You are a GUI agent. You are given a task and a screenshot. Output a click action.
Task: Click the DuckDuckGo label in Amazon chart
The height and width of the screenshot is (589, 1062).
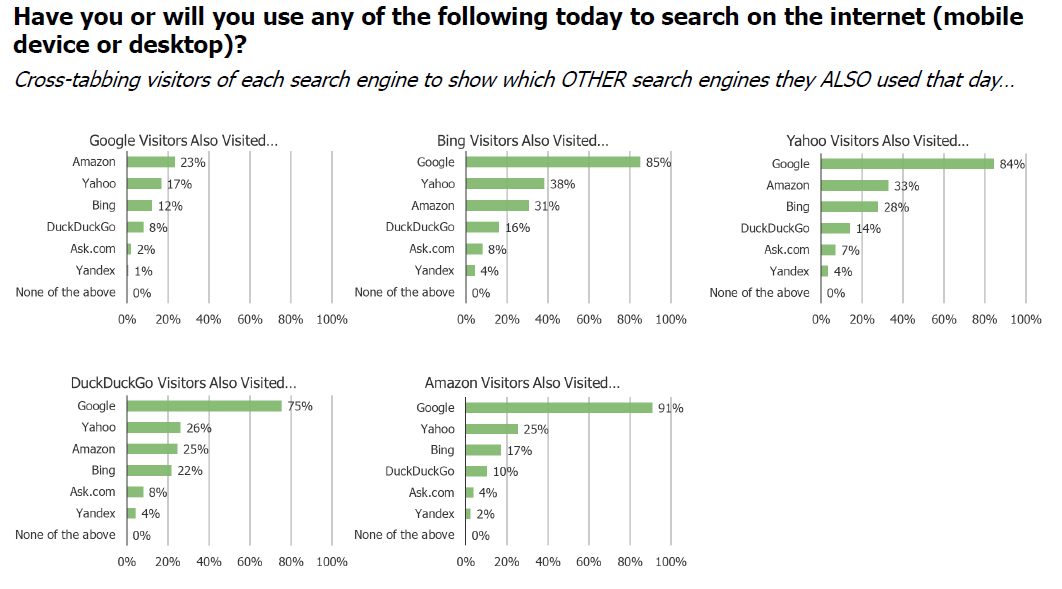click(420, 471)
